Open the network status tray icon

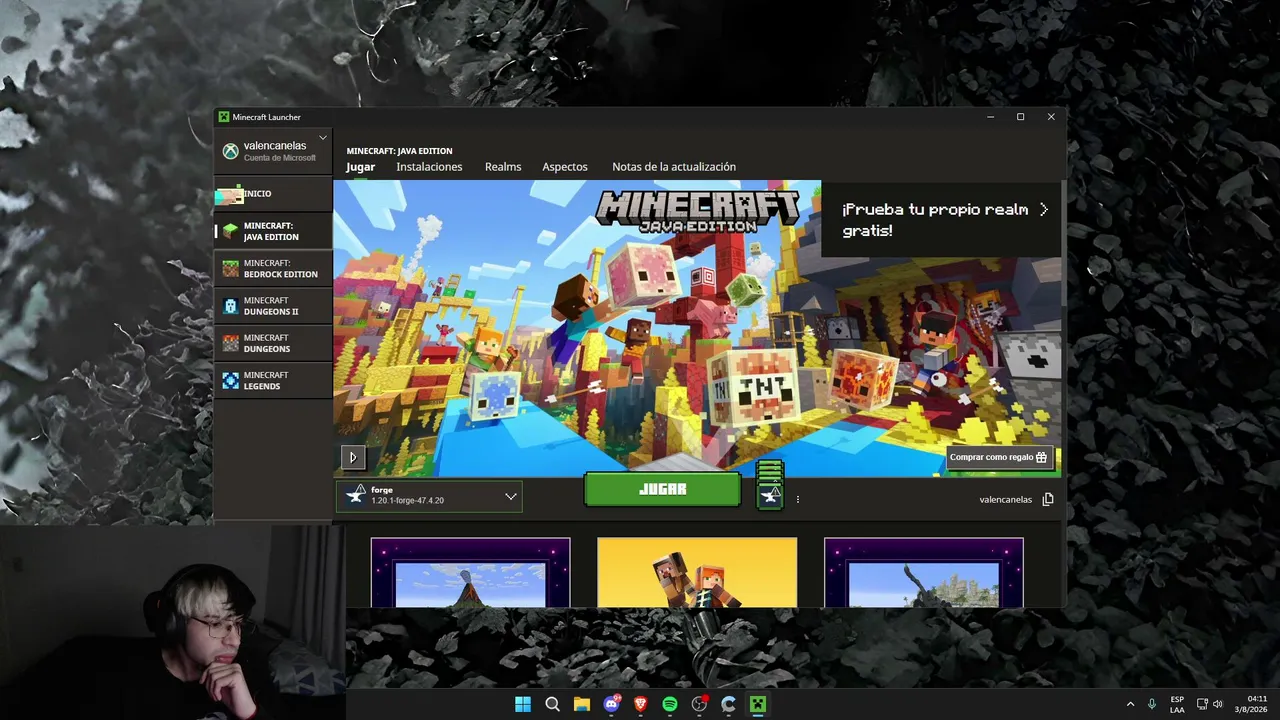coord(1202,704)
